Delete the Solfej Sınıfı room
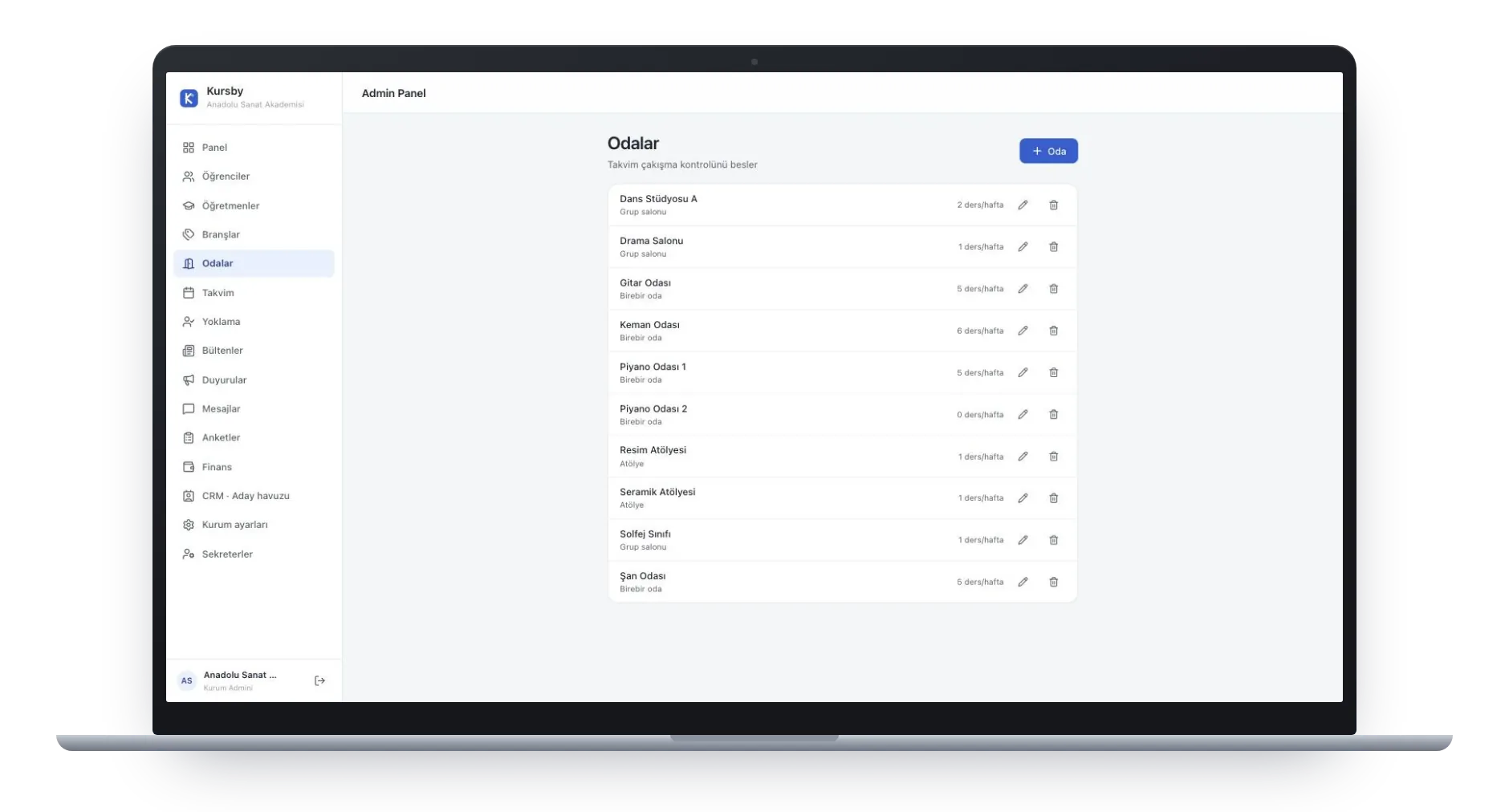 [x=1053, y=540]
